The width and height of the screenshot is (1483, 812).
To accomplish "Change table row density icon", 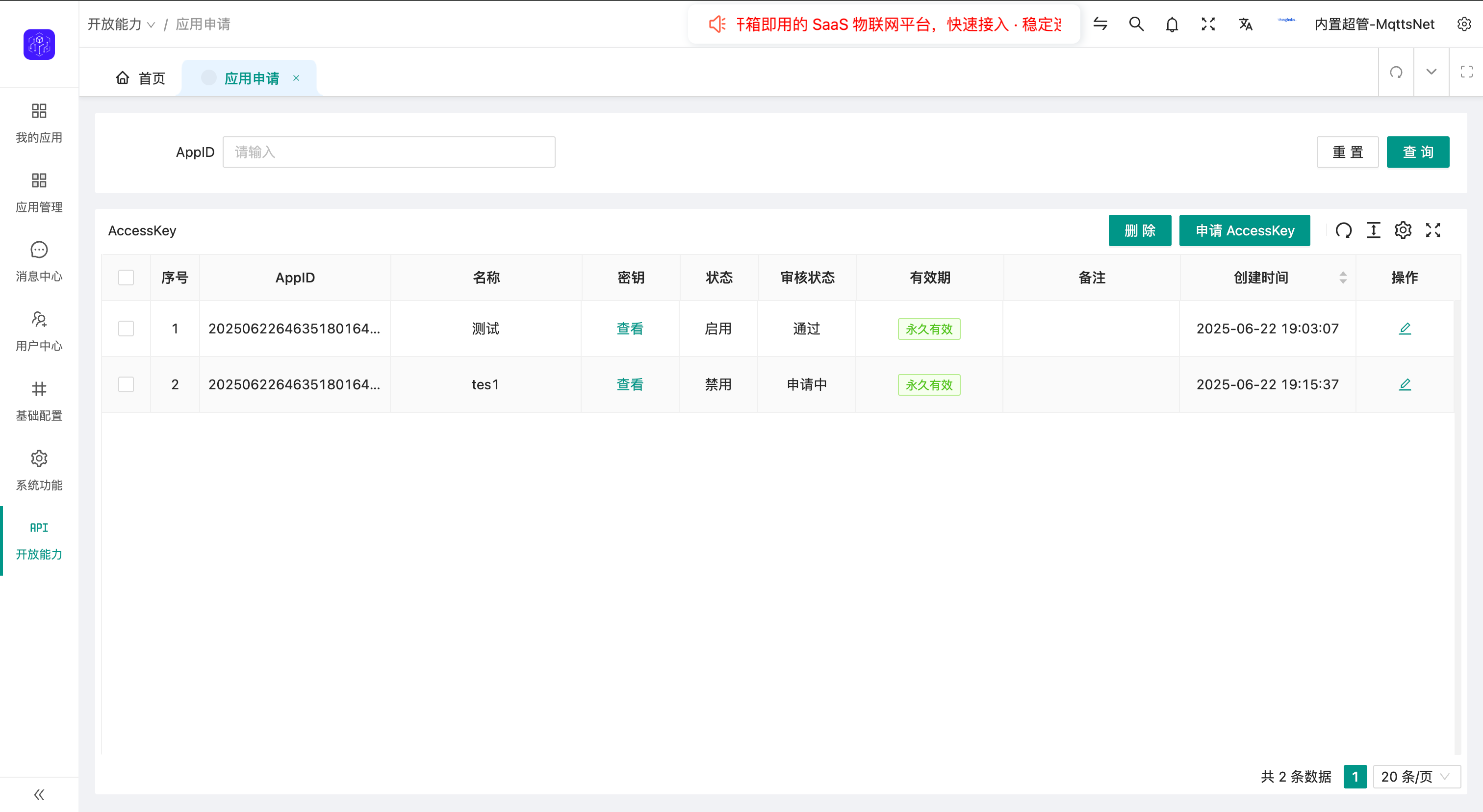I will pyautogui.click(x=1374, y=230).
